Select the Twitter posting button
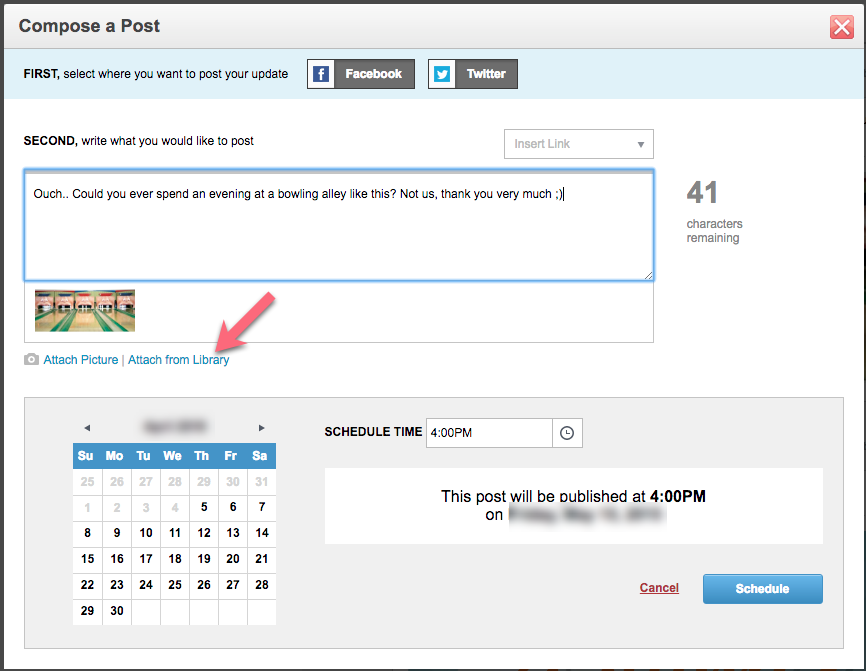866x671 pixels. [x=473, y=74]
